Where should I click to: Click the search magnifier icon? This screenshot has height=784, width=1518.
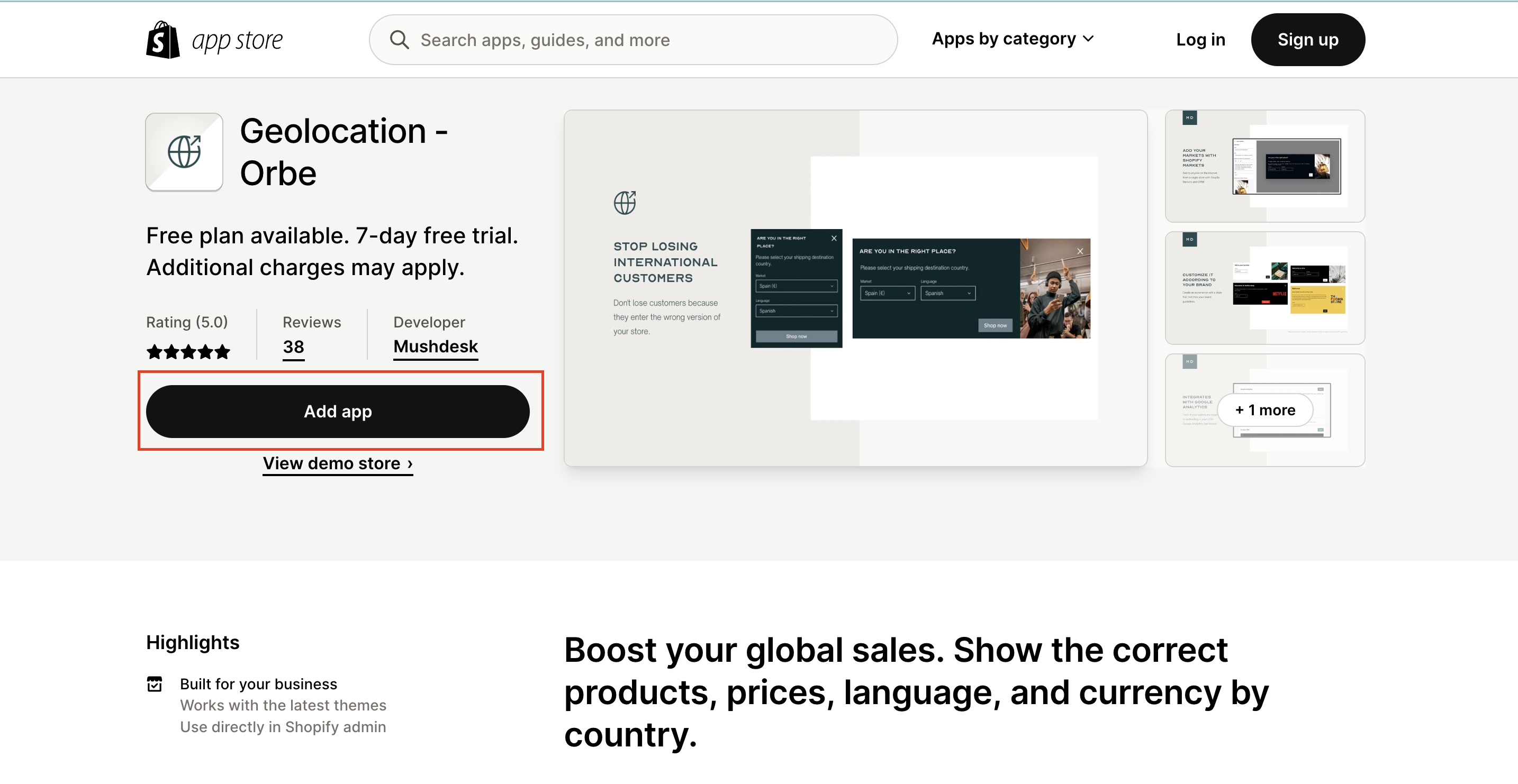(x=399, y=40)
